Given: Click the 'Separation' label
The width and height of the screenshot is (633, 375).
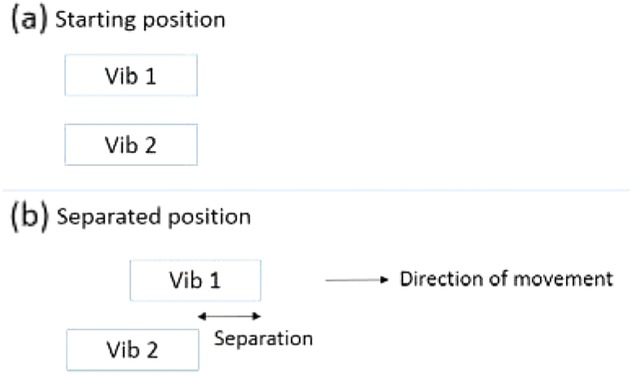Looking at the screenshot, I should (x=263, y=338).
